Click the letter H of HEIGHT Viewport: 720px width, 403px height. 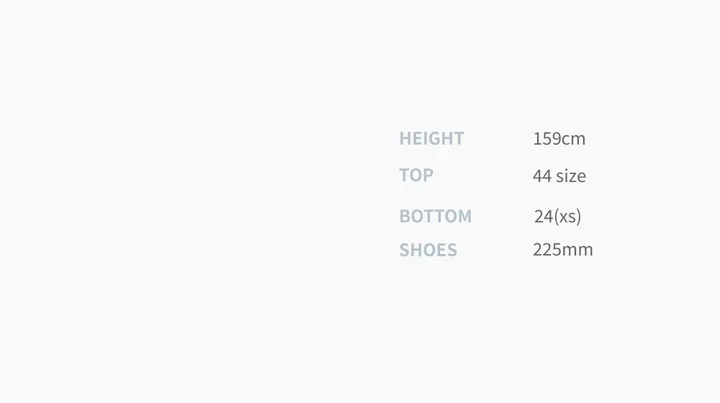coord(405,138)
